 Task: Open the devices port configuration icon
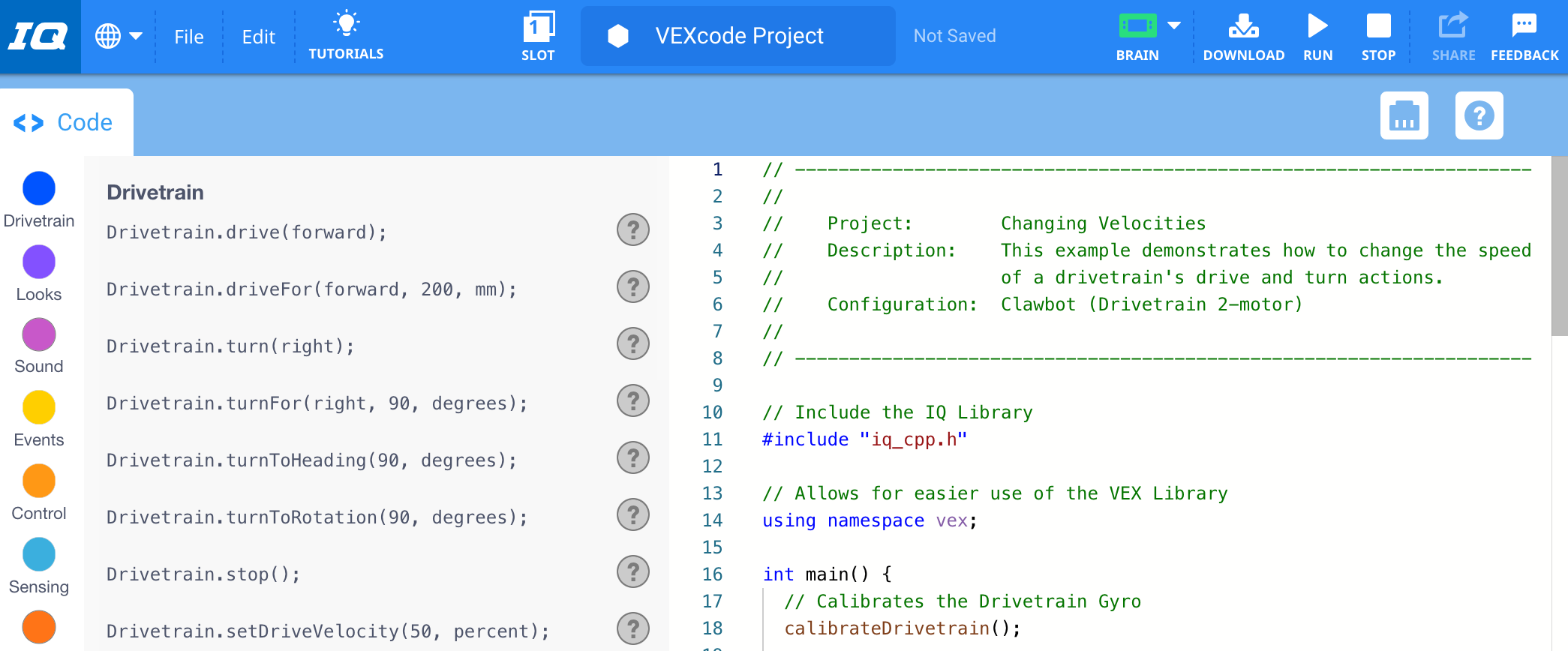(1404, 116)
